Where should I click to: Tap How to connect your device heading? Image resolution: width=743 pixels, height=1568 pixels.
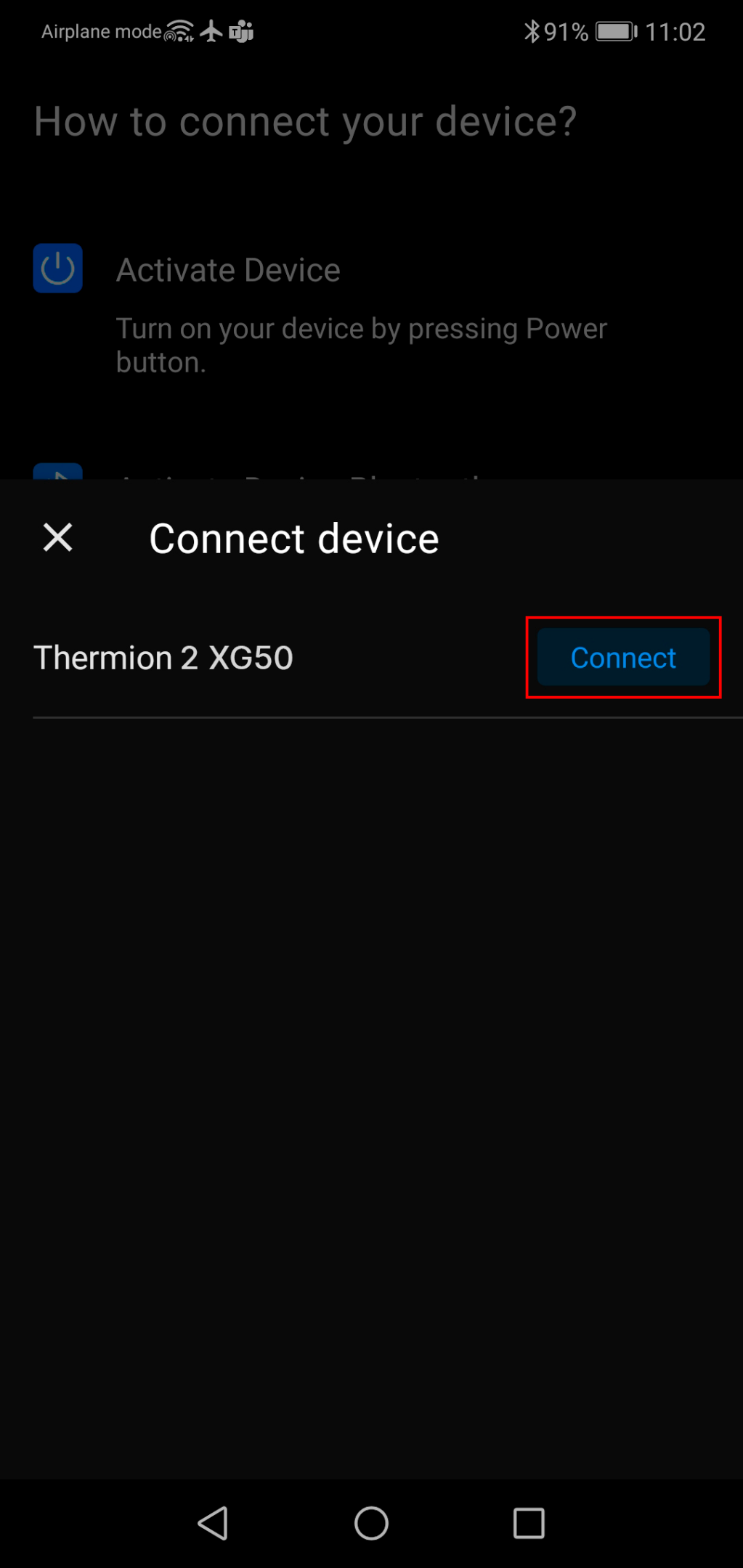point(305,121)
